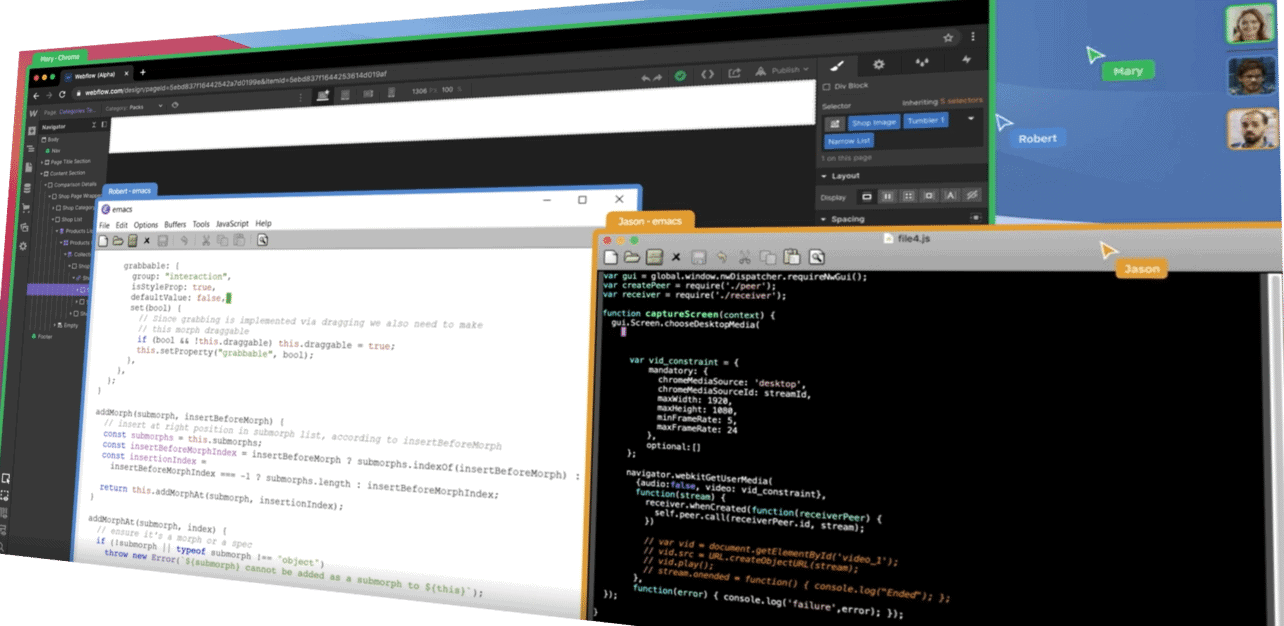Image resolution: width=1284 pixels, height=626 pixels.
Task: Click the Save icon in Robert's emacs toolbar
Action: (162, 240)
